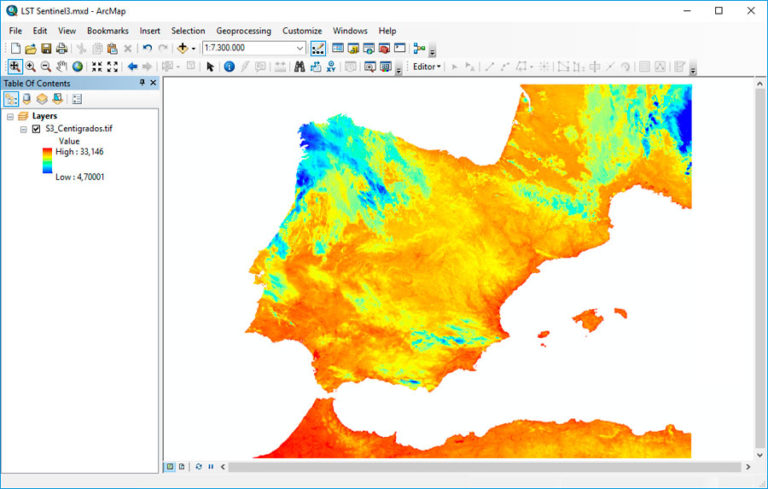
Task: Open the Bookmarks menu
Action: click(108, 31)
